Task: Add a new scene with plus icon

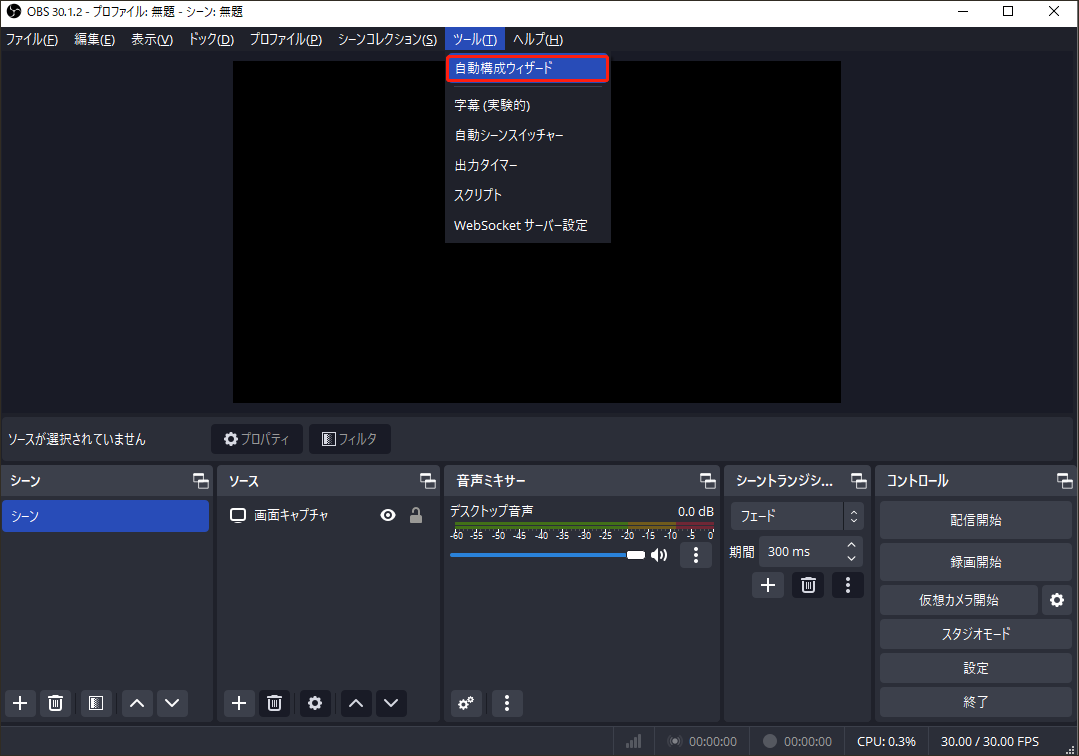Action: click(x=21, y=703)
